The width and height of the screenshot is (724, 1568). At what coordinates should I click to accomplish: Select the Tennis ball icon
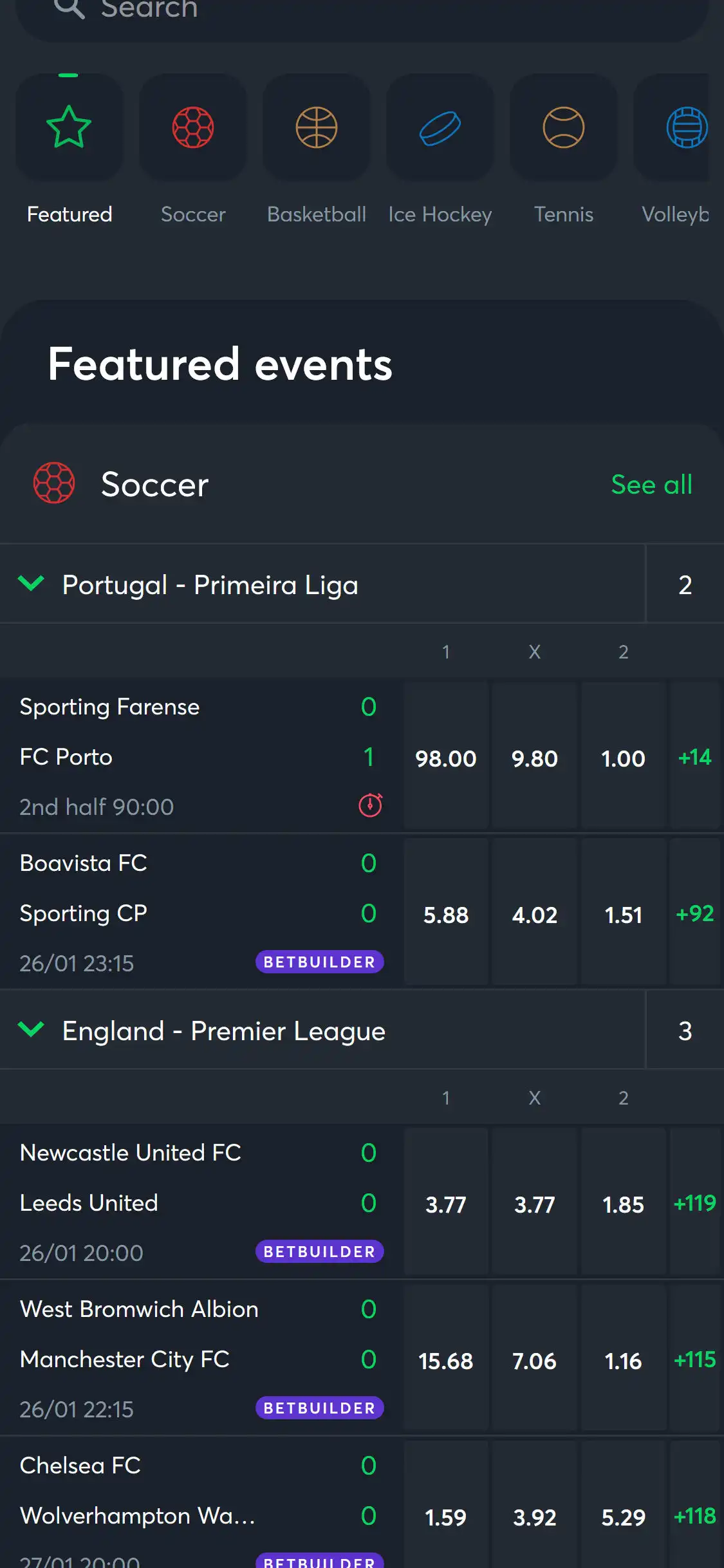pyautogui.click(x=564, y=127)
